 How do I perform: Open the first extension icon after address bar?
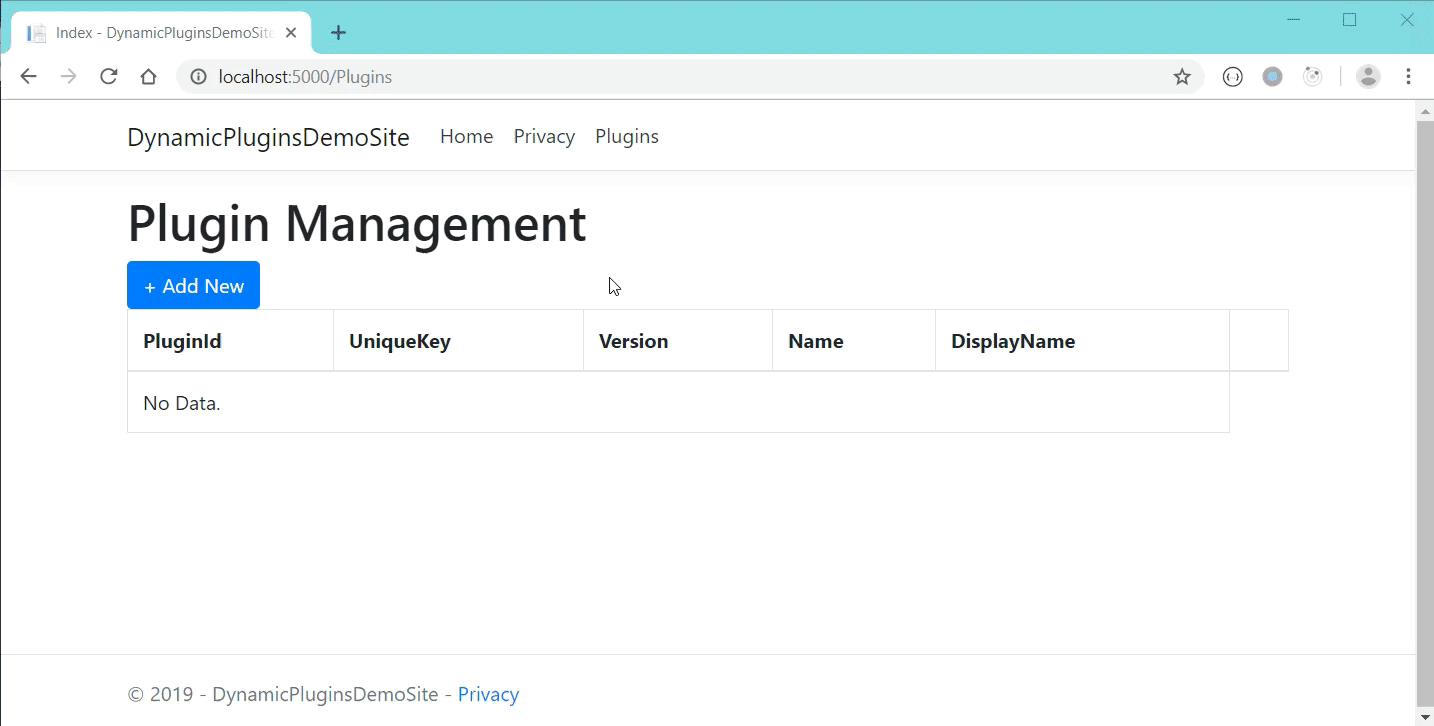(x=1233, y=77)
